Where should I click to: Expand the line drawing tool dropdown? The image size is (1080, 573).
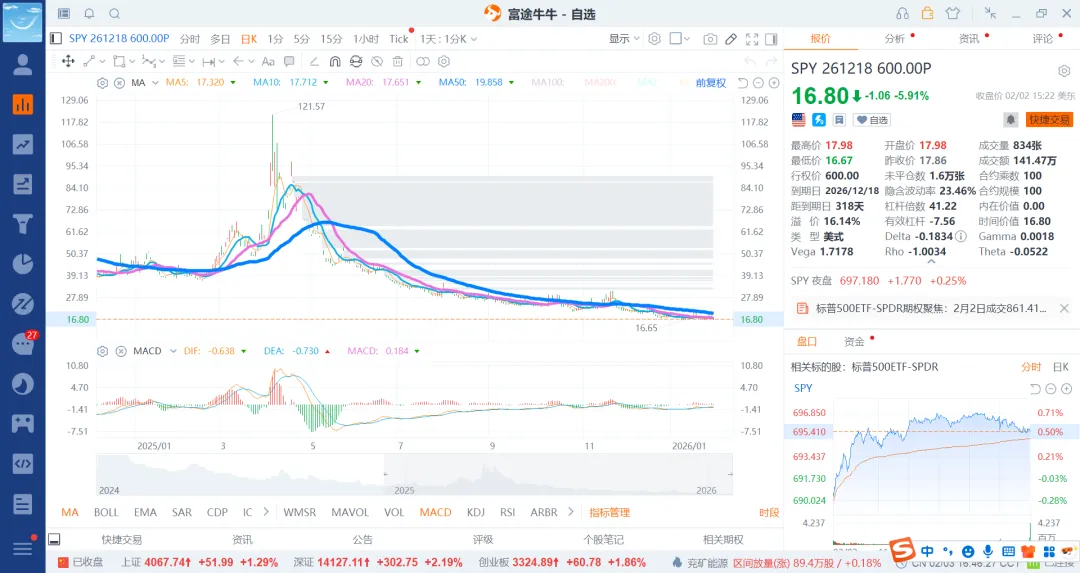(103, 61)
